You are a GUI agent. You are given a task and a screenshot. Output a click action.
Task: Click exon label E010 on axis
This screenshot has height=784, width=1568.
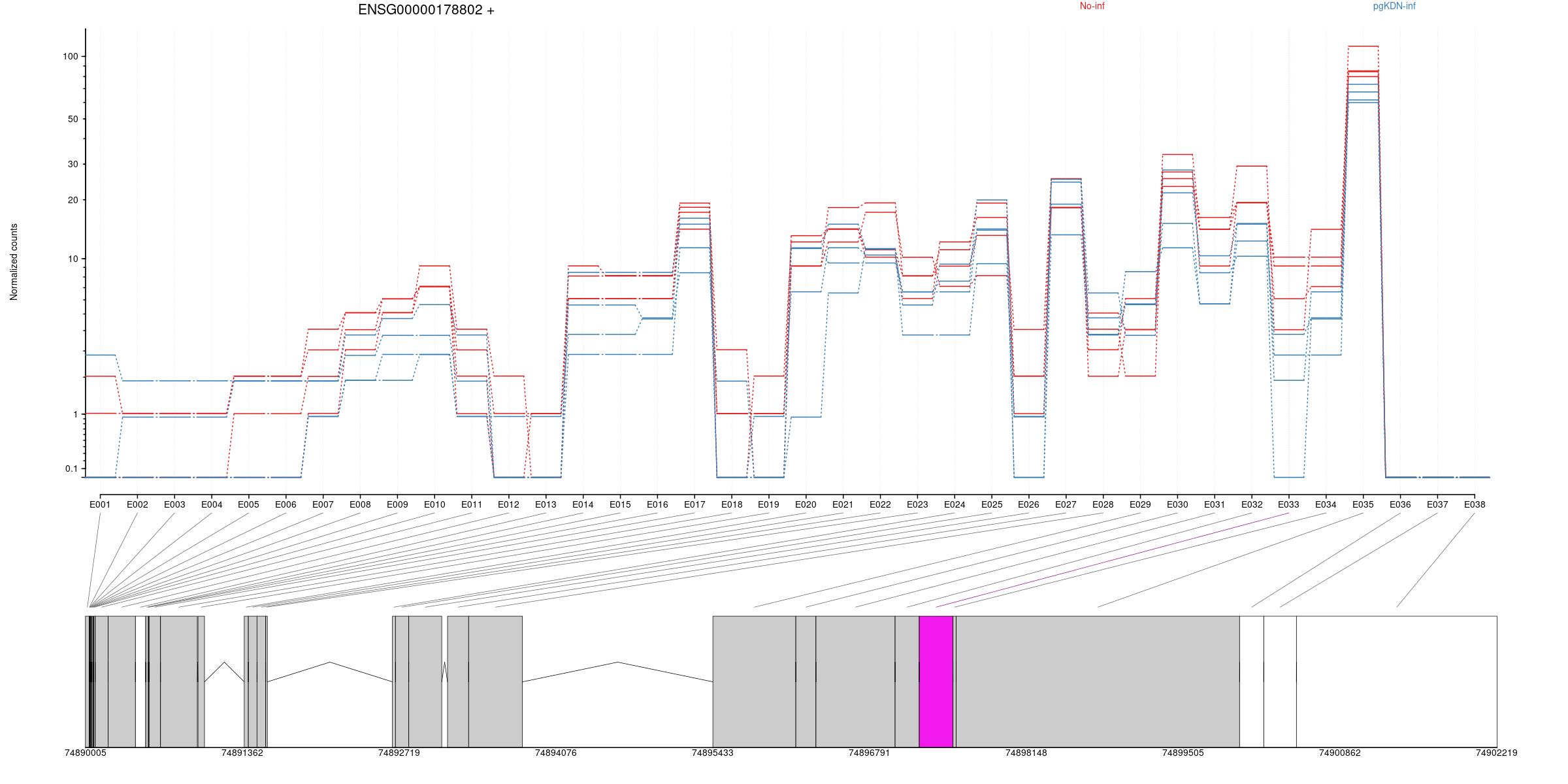[x=434, y=504]
